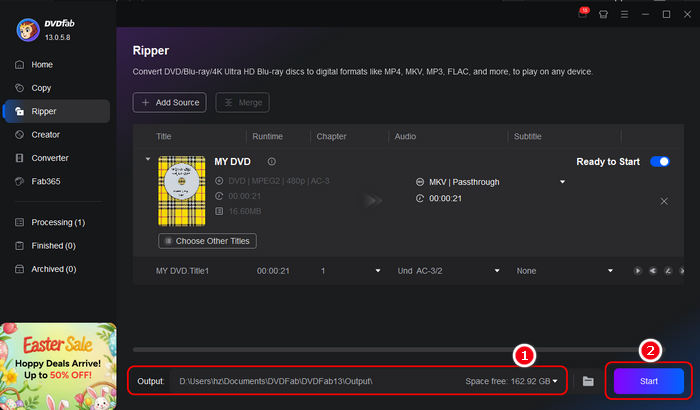The image size is (700, 410).
Task: Click Choose Other Titles button
Action: pyautogui.click(x=207, y=241)
